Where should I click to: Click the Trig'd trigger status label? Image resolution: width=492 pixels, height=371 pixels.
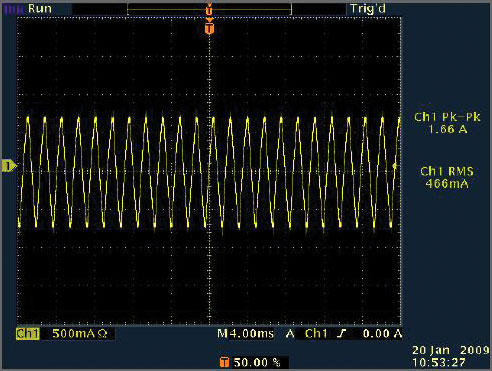coord(368,9)
